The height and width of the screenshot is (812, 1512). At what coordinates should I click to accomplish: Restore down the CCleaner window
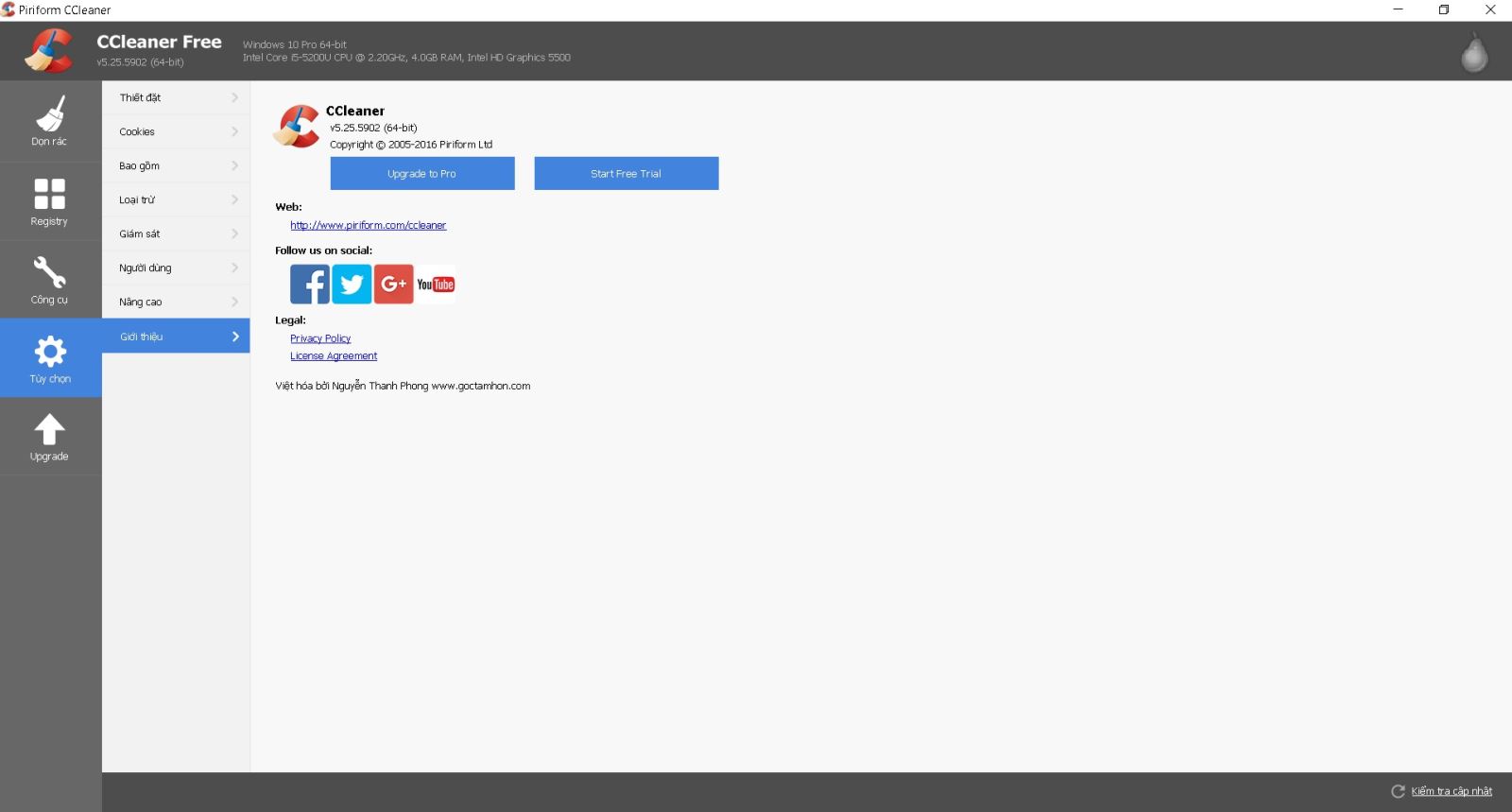[1444, 9]
